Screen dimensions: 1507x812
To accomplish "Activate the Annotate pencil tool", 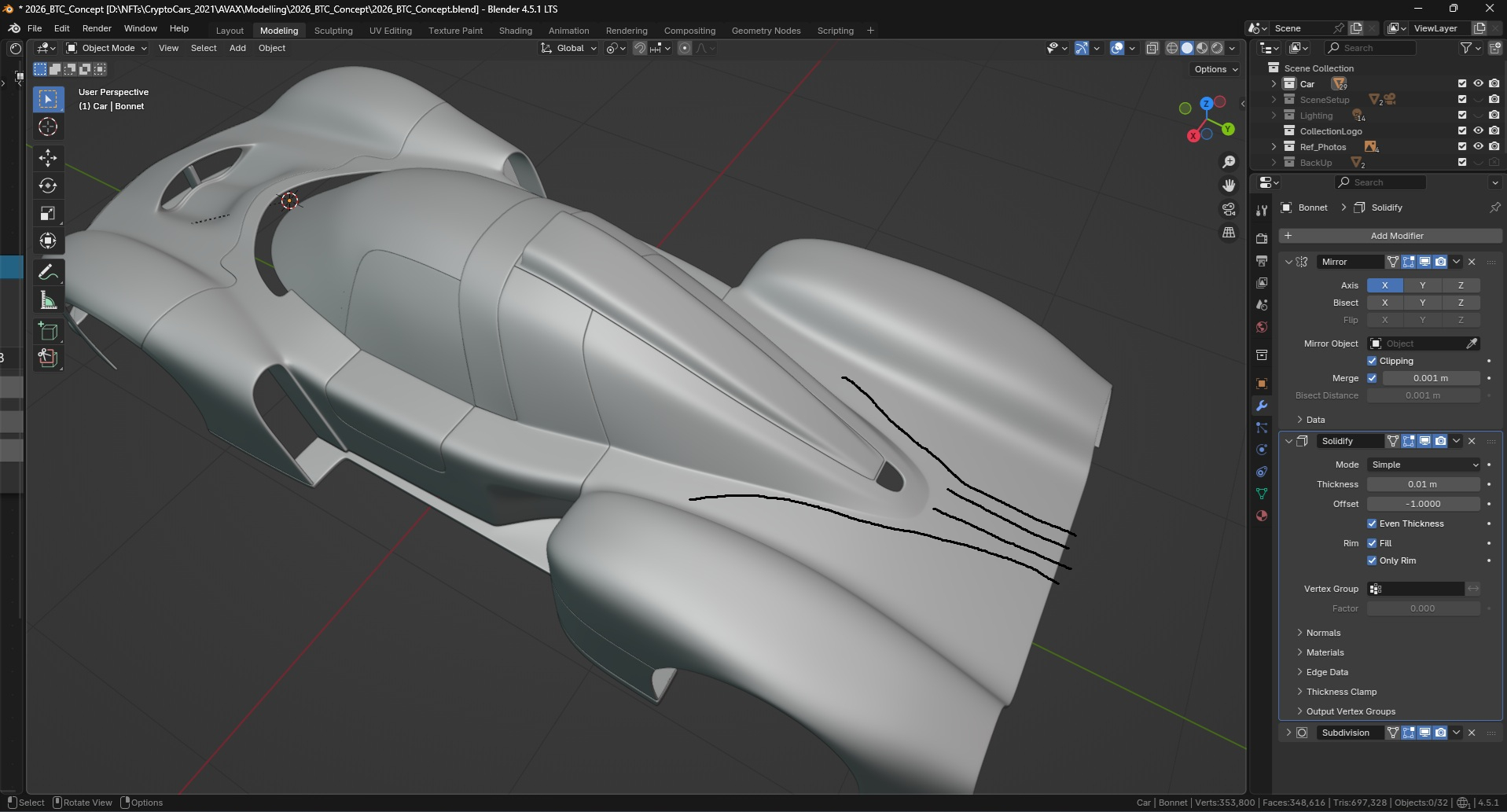I will (48, 272).
